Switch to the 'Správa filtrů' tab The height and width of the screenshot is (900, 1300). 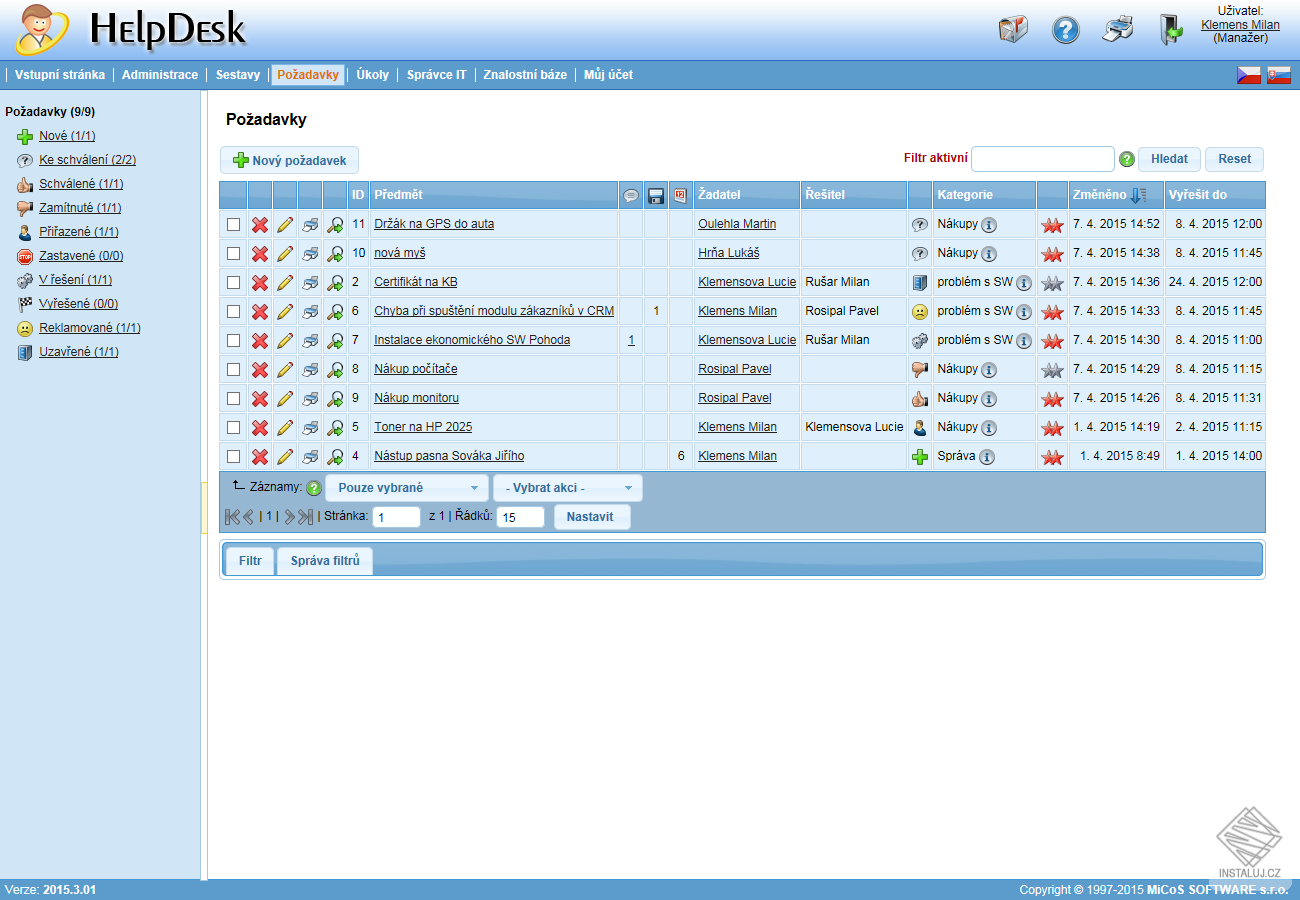325,561
